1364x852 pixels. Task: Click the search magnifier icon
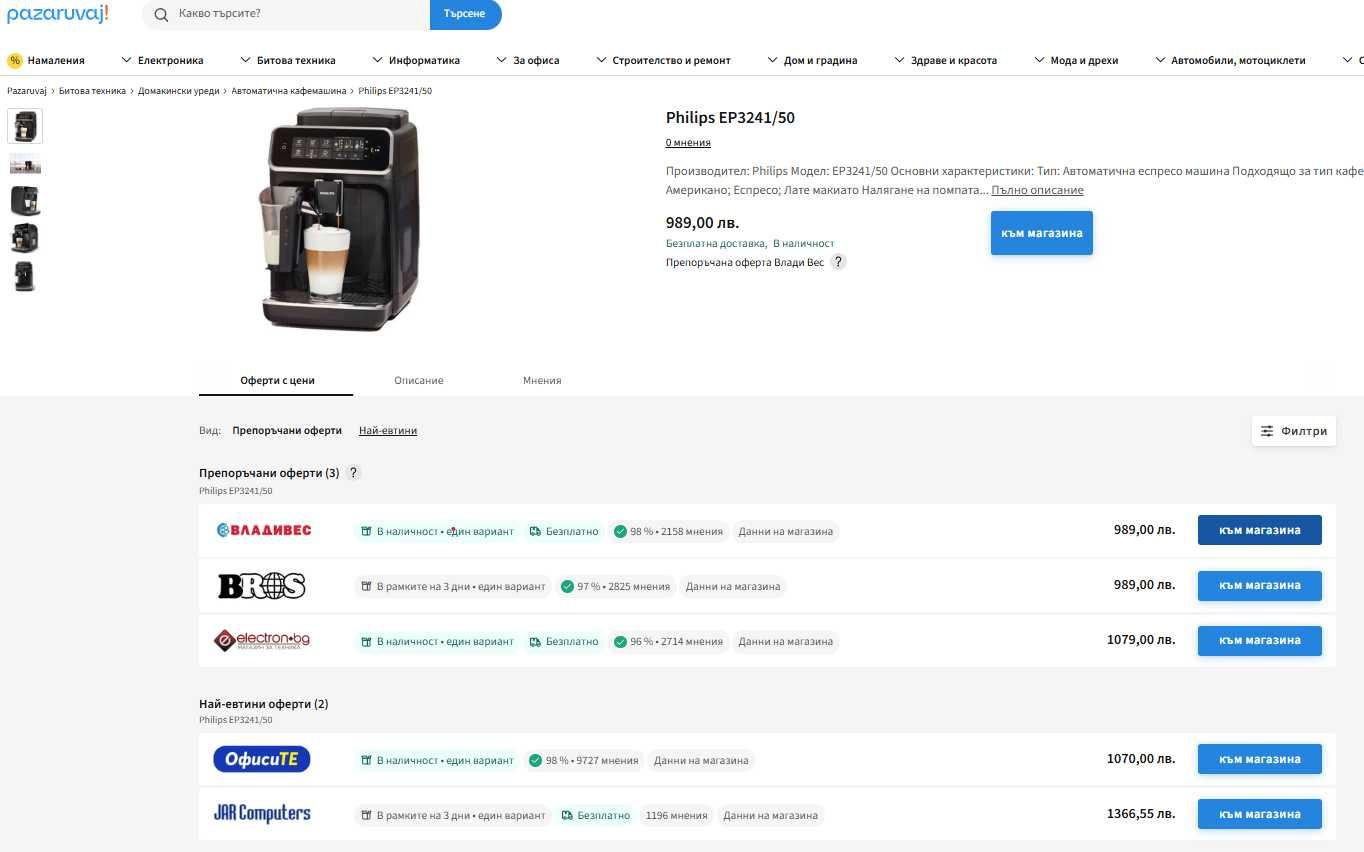161,14
